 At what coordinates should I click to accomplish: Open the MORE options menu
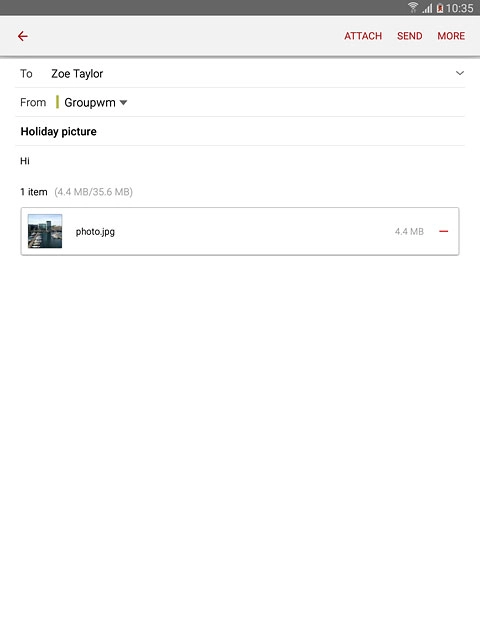pyautogui.click(x=451, y=36)
